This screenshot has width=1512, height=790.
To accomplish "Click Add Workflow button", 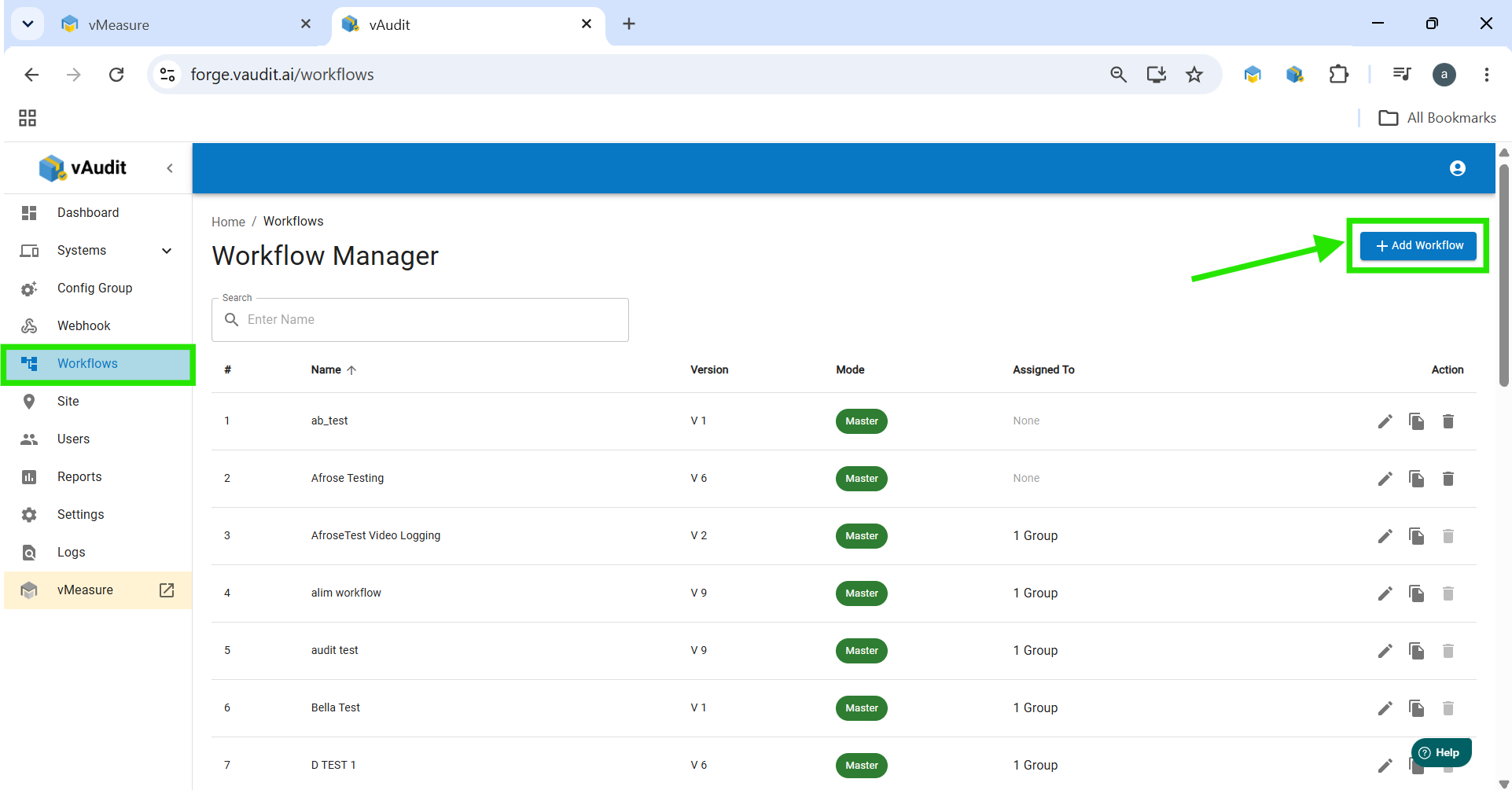I will click(x=1418, y=246).
